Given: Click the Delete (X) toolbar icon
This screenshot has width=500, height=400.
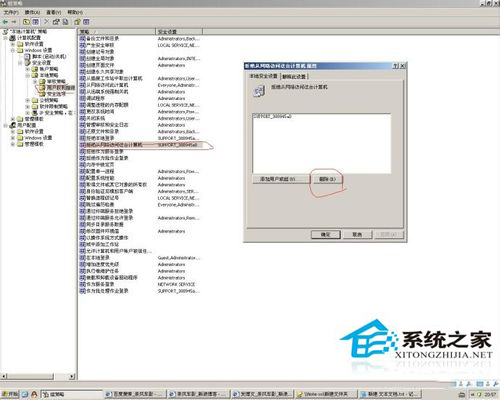Looking at the screenshot, I should [46, 22].
